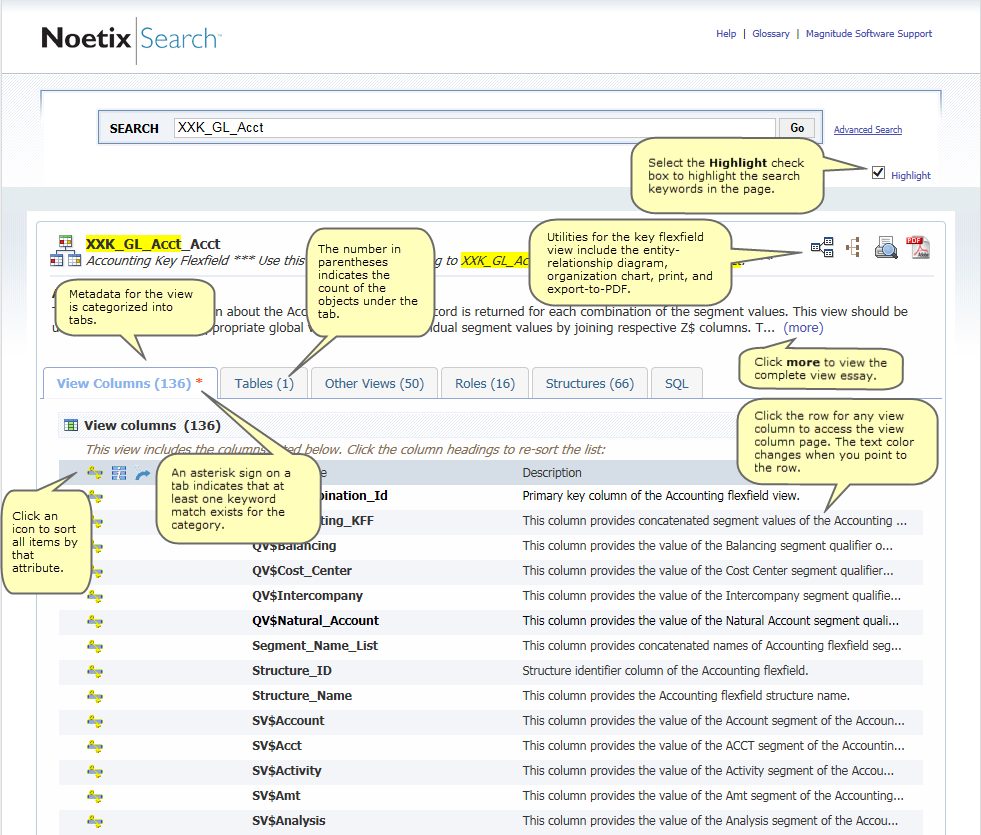Viewport: 981px width, 835px height.
Task: Click the 'Primary key column' description text
Action: click(661, 496)
